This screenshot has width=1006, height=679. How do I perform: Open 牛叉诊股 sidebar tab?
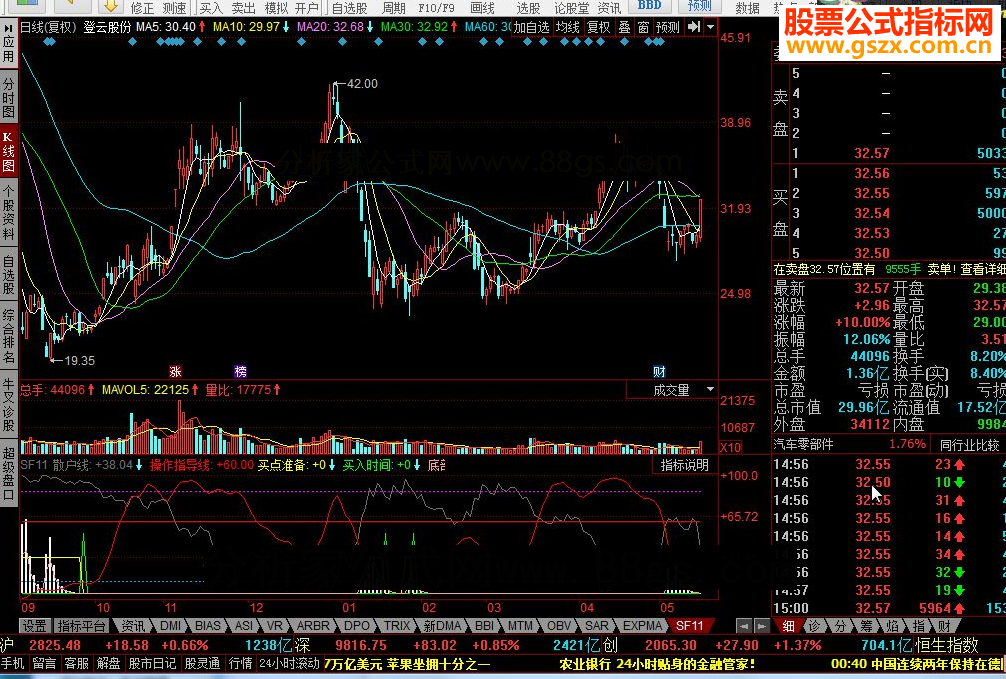point(8,405)
